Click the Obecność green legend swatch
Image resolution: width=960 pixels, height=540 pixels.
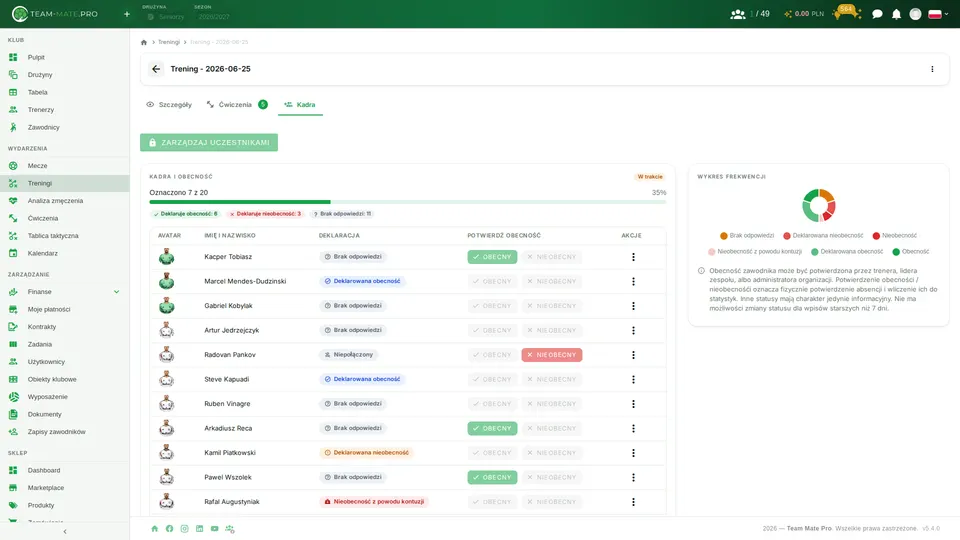[896, 252]
